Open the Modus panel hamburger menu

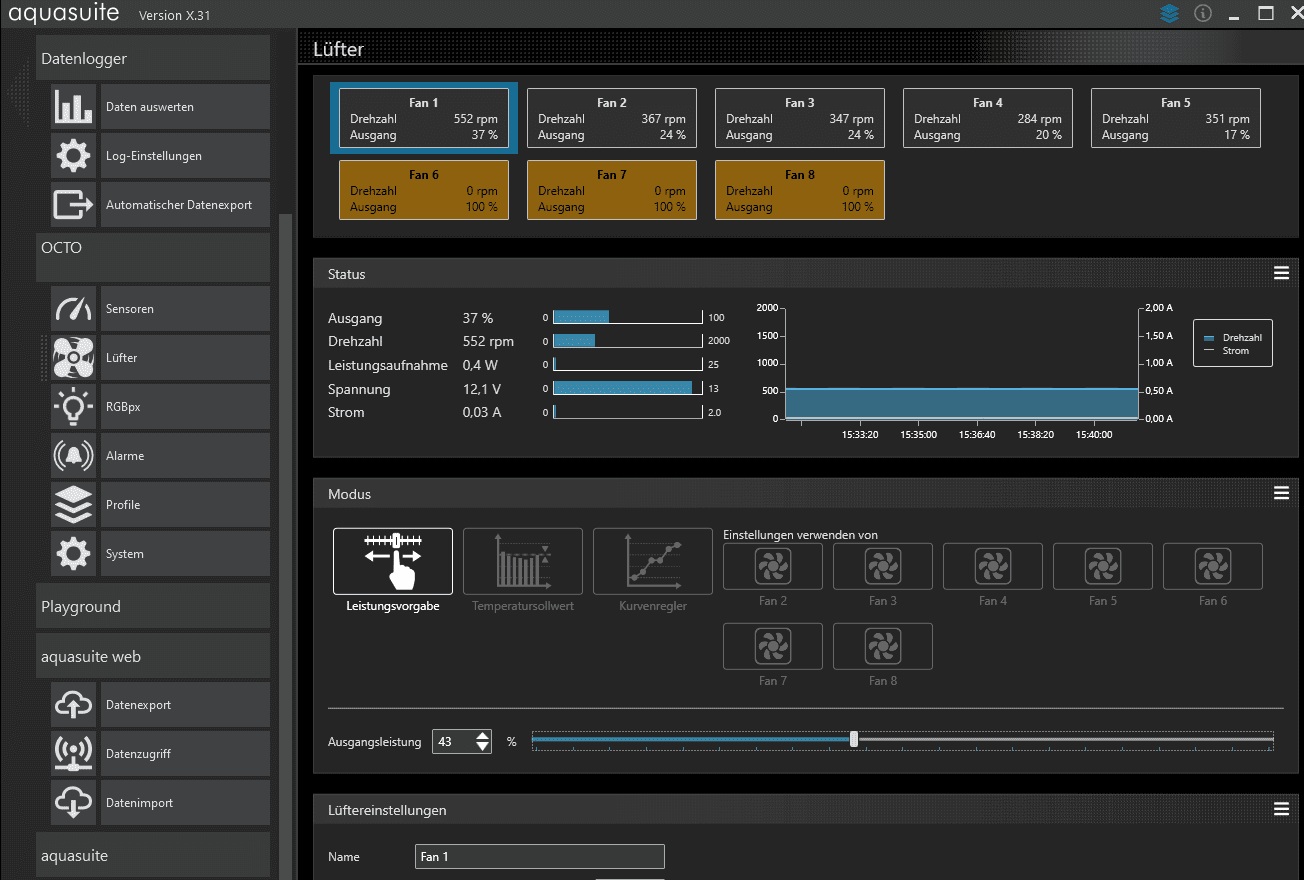pos(1281,493)
